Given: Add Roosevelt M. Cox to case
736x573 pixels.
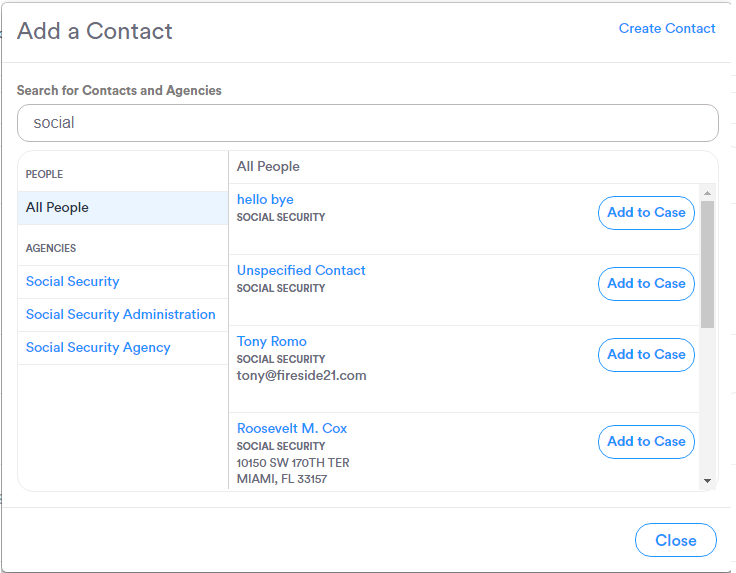Looking at the screenshot, I should pos(646,442).
